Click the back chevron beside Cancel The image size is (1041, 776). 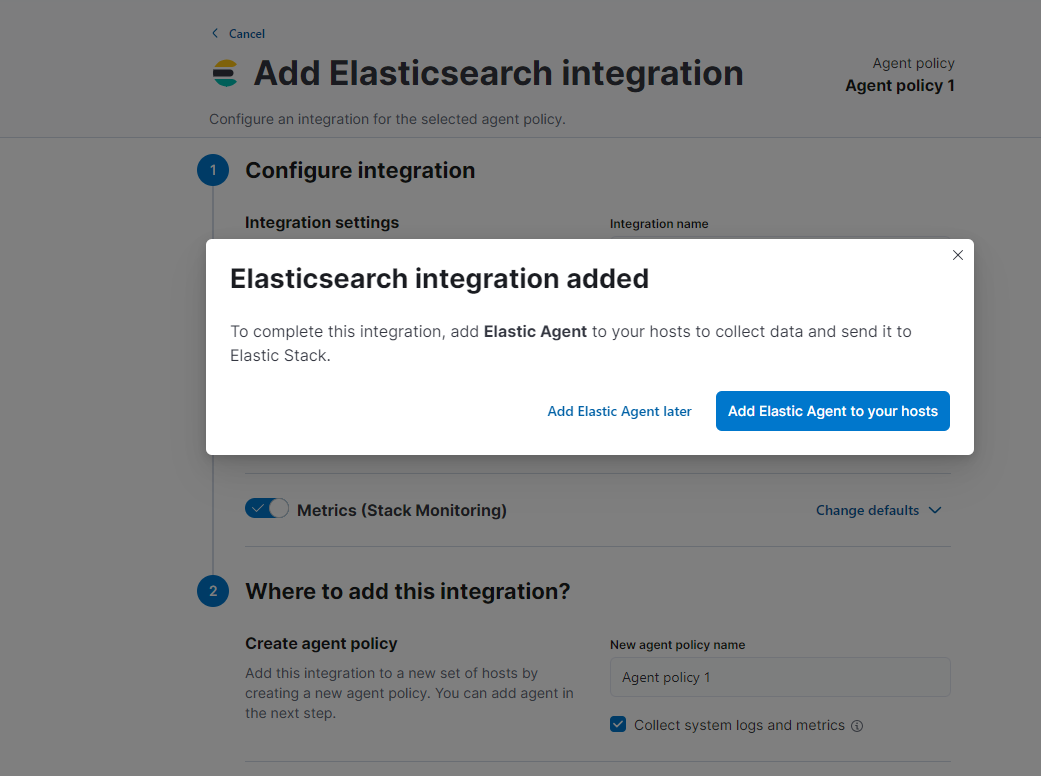215,33
